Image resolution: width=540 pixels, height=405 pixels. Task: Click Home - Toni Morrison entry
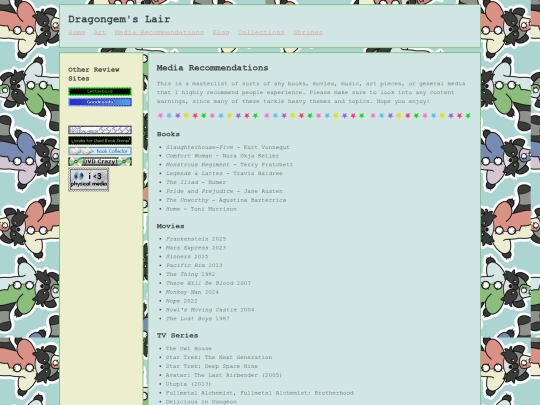click(x=201, y=209)
